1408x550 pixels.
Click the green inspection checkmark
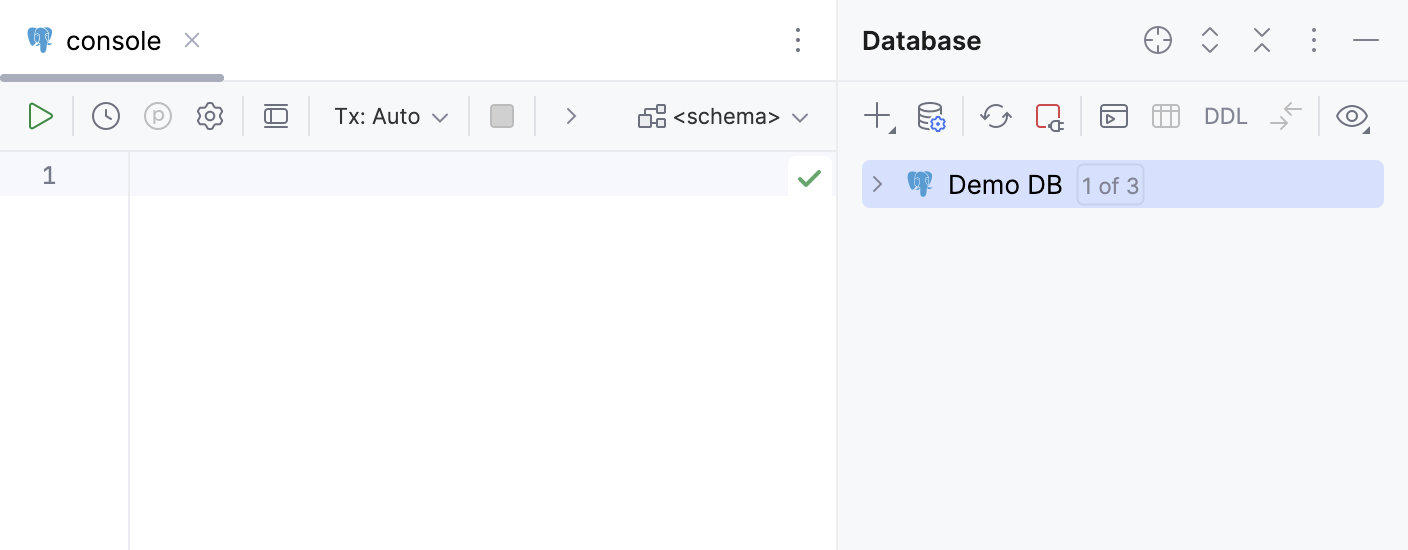tap(809, 178)
